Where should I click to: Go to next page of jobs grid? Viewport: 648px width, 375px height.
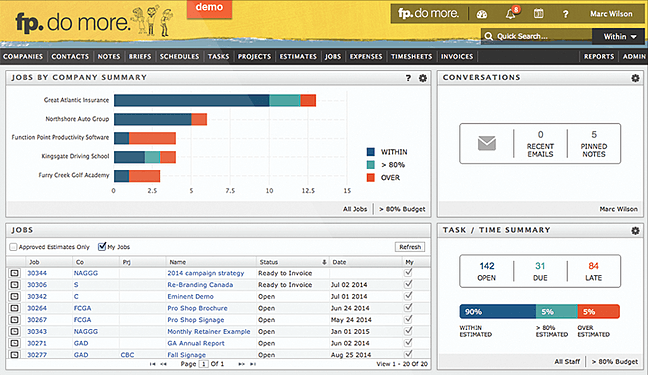point(241,364)
